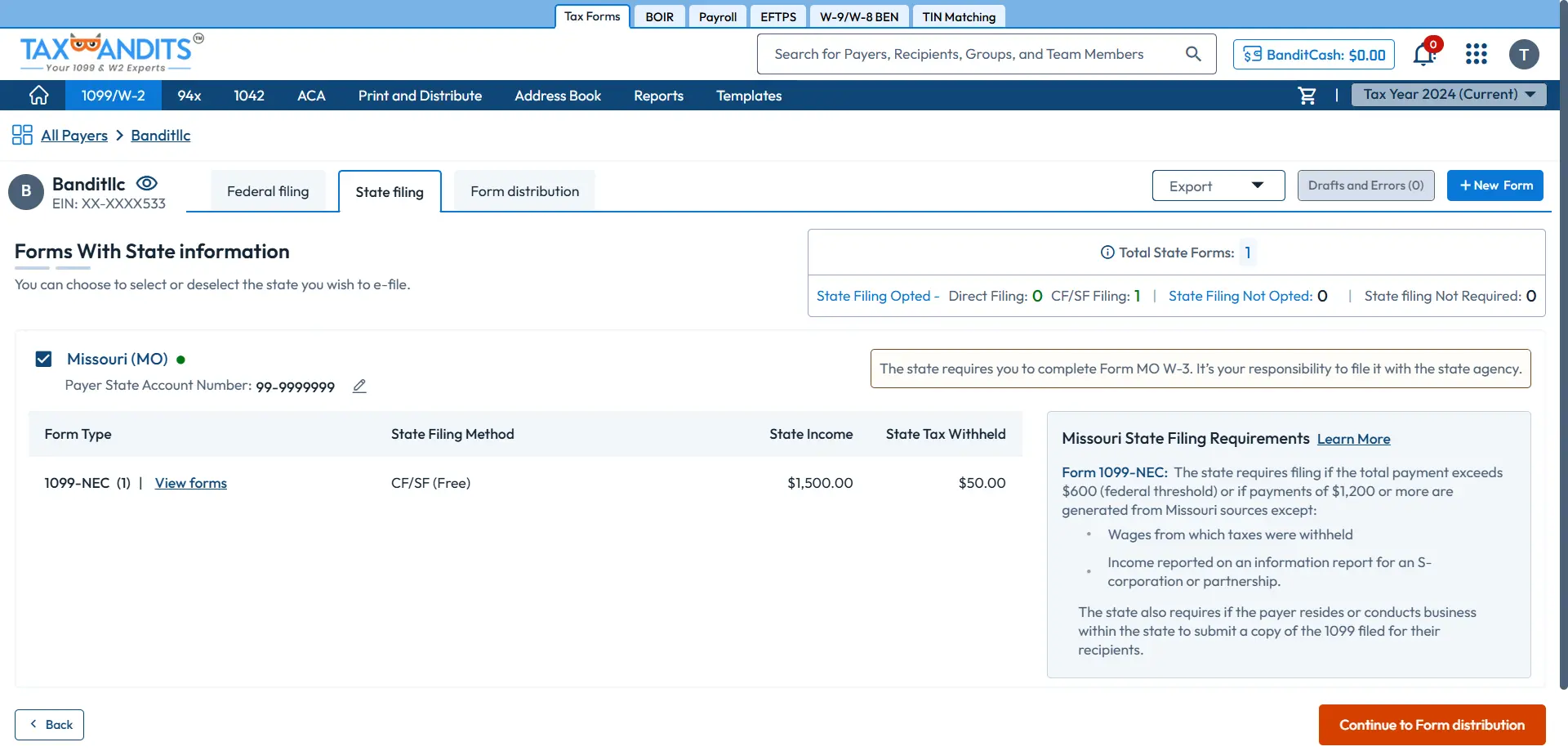Image resolution: width=1568 pixels, height=751 pixels.
Task: Click the 1099-NEC (1) form type
Action: coord(87,483)
